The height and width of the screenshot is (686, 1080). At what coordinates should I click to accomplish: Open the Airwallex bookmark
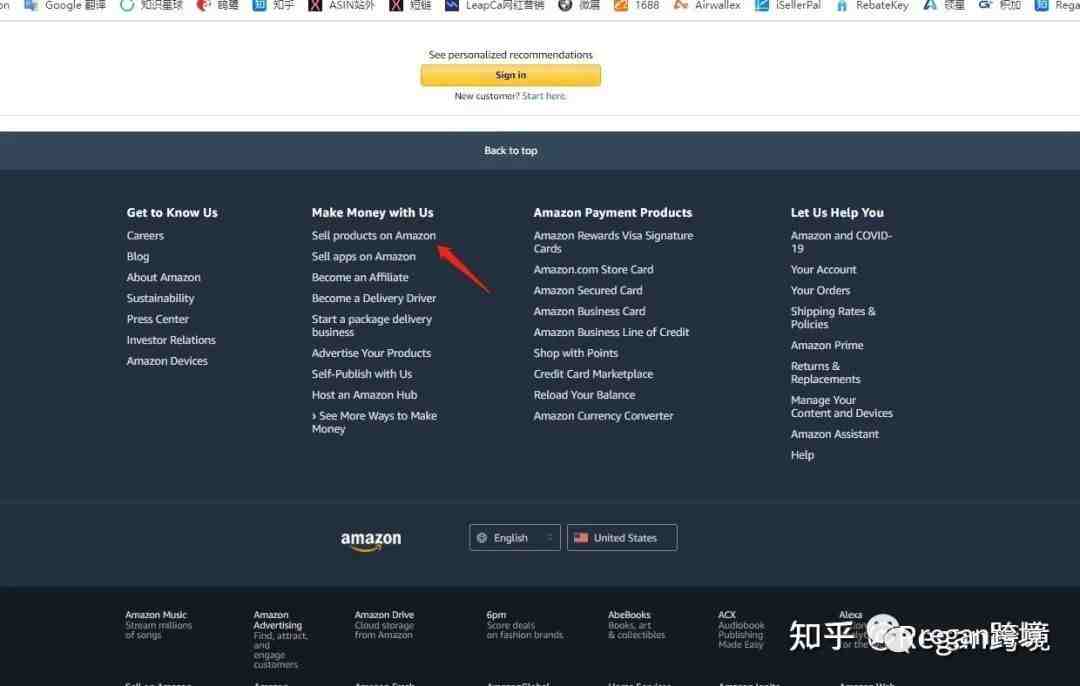[707, 6]
